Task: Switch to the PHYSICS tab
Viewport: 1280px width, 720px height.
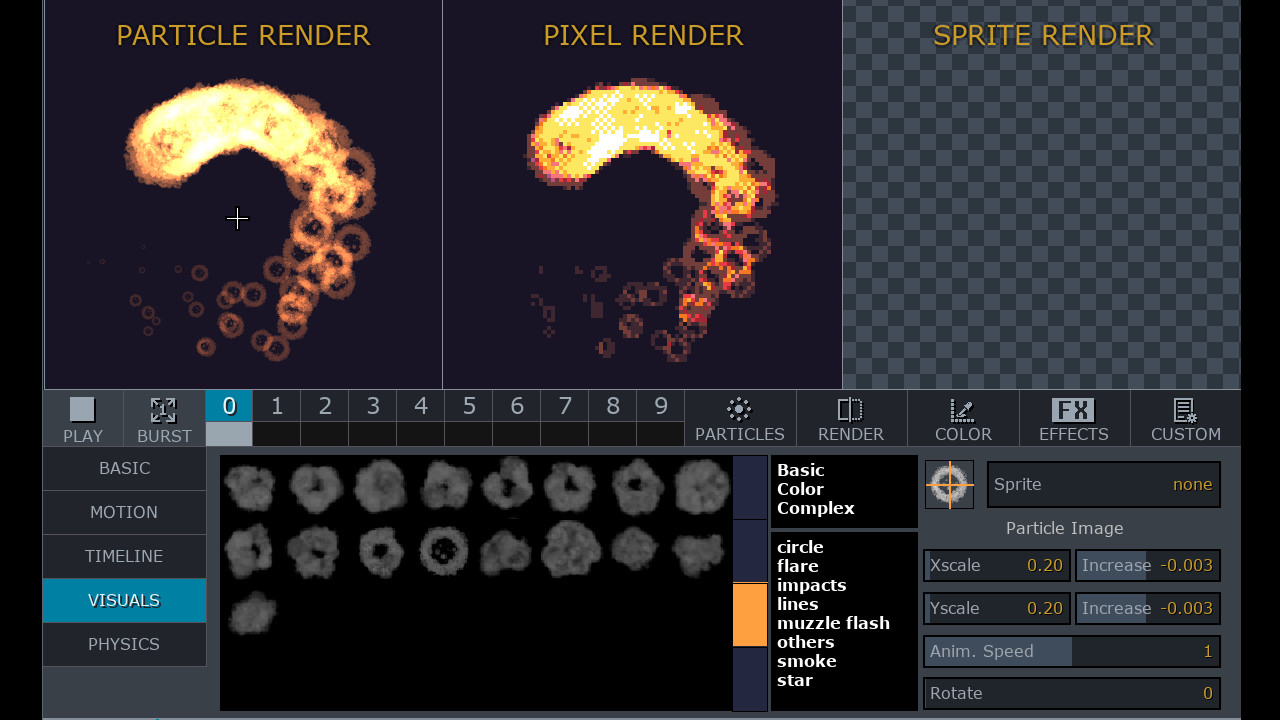Action: point(124,644)
